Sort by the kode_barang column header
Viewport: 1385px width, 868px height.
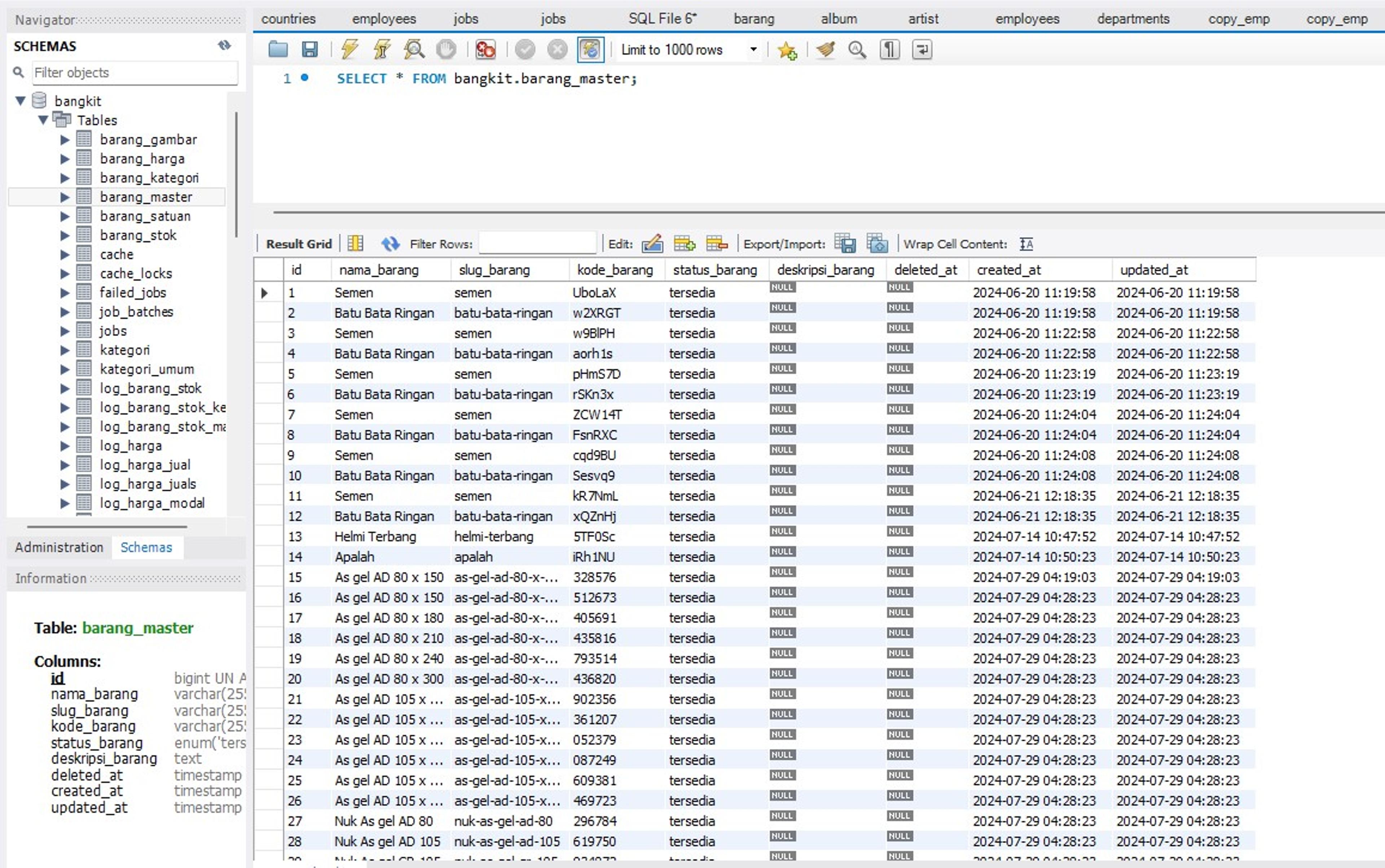coord(617,270)
